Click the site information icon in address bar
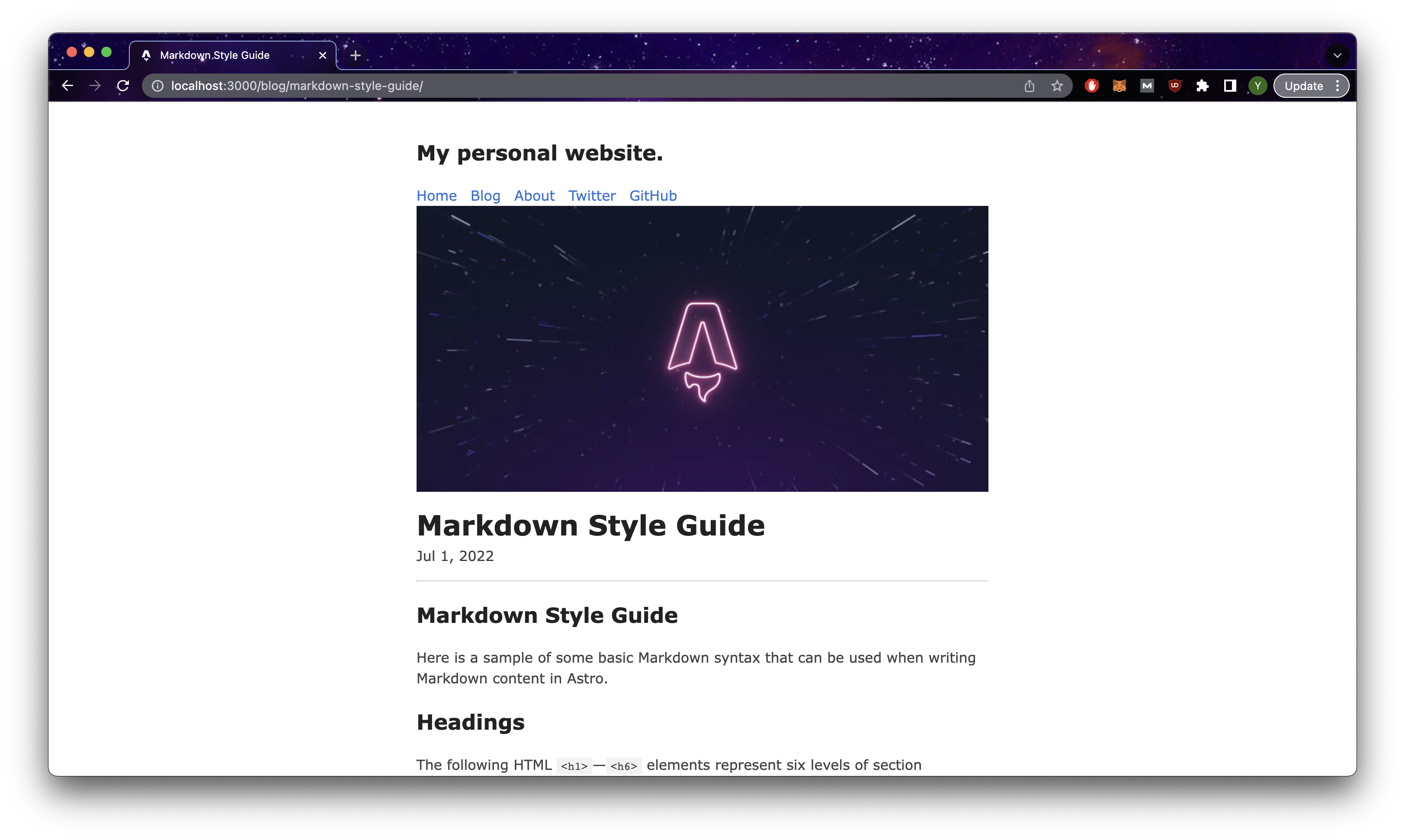This screenshot has height=840, width=1405. 158,86
